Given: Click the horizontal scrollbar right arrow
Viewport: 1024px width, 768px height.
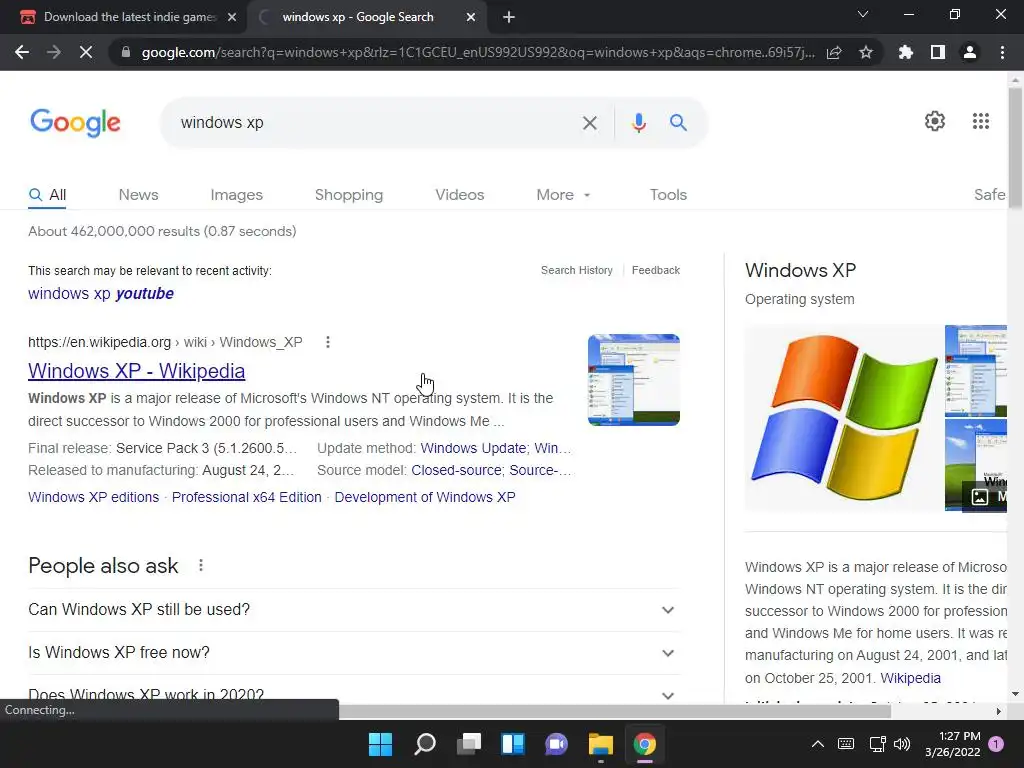Looking at the screenshot, I should (x=999, y=711).
